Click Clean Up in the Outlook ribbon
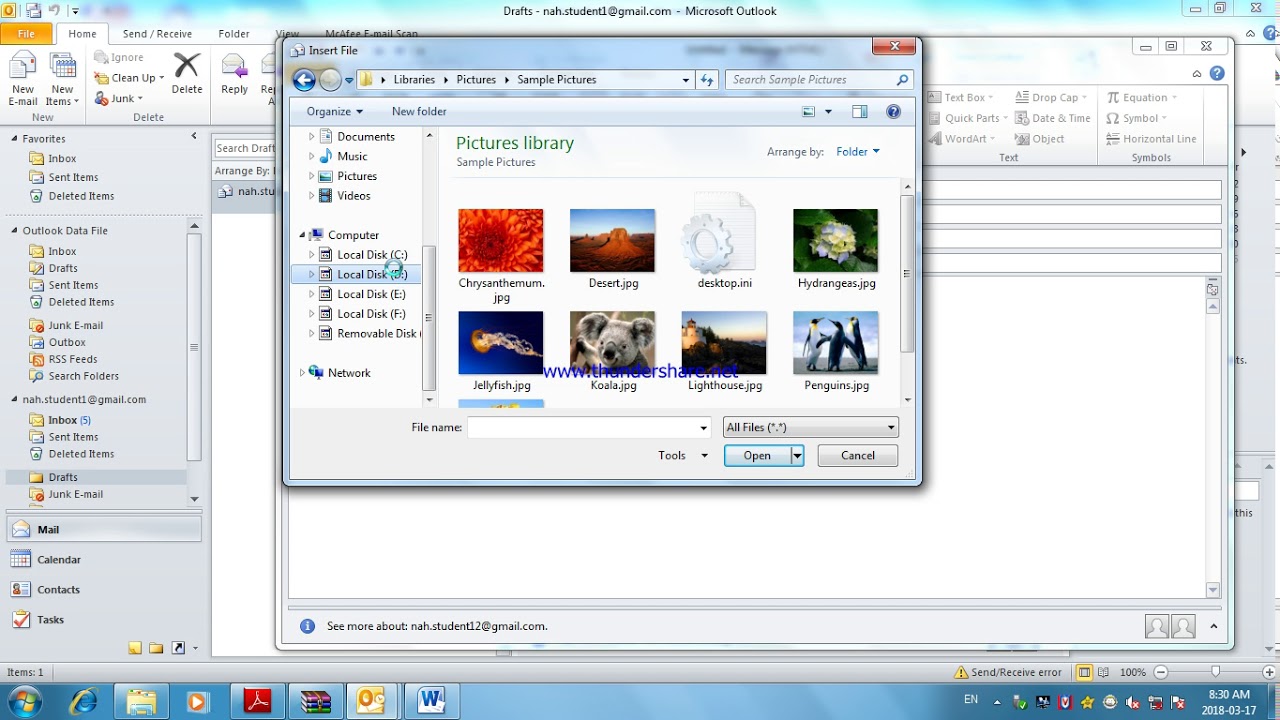The height and width of the screenshot is (720, 1280). (x=130, y=78)
